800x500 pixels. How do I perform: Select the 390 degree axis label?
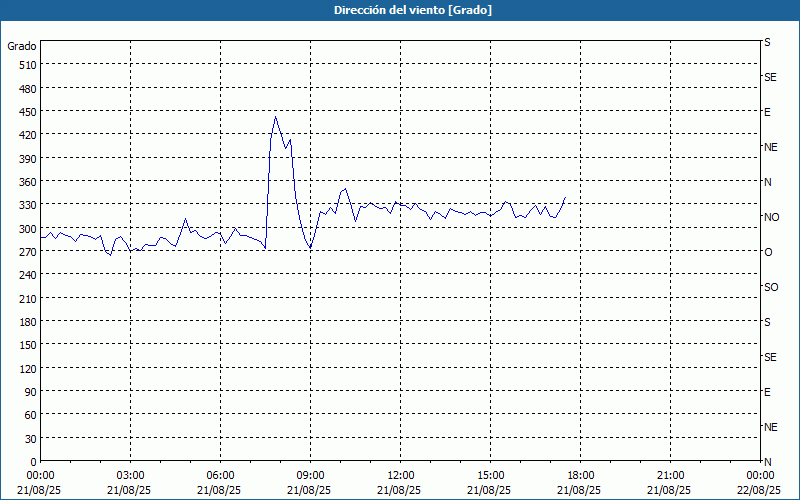click(x=28, y=159)
